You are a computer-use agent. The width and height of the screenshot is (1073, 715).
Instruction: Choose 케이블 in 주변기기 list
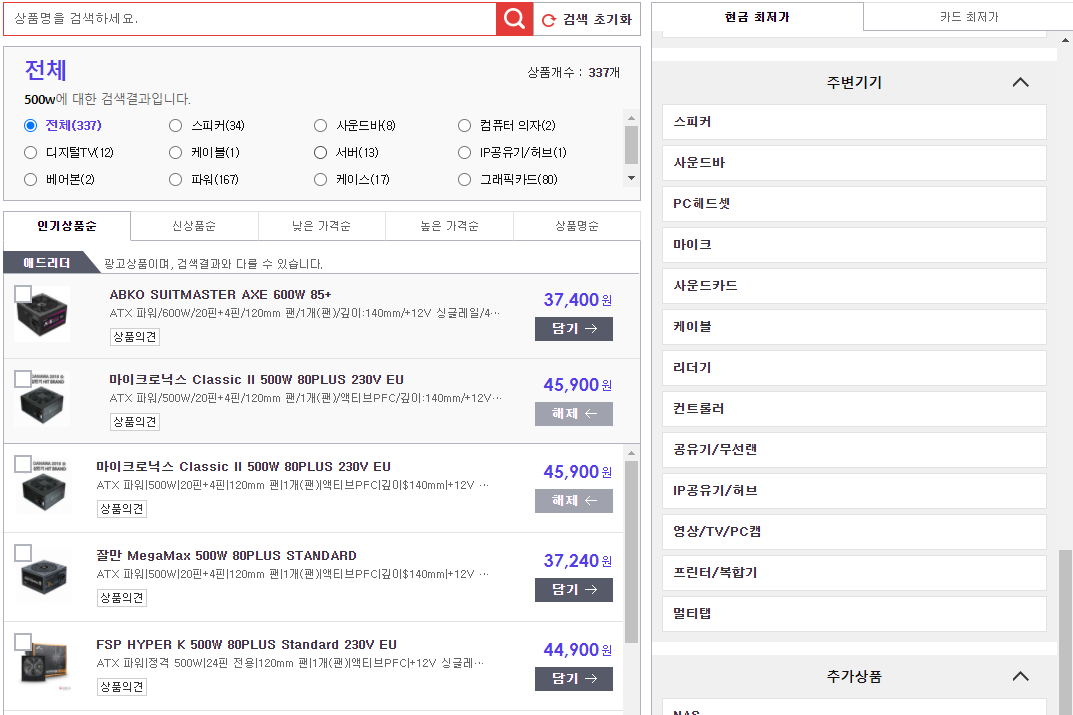[x=854, y=327]
